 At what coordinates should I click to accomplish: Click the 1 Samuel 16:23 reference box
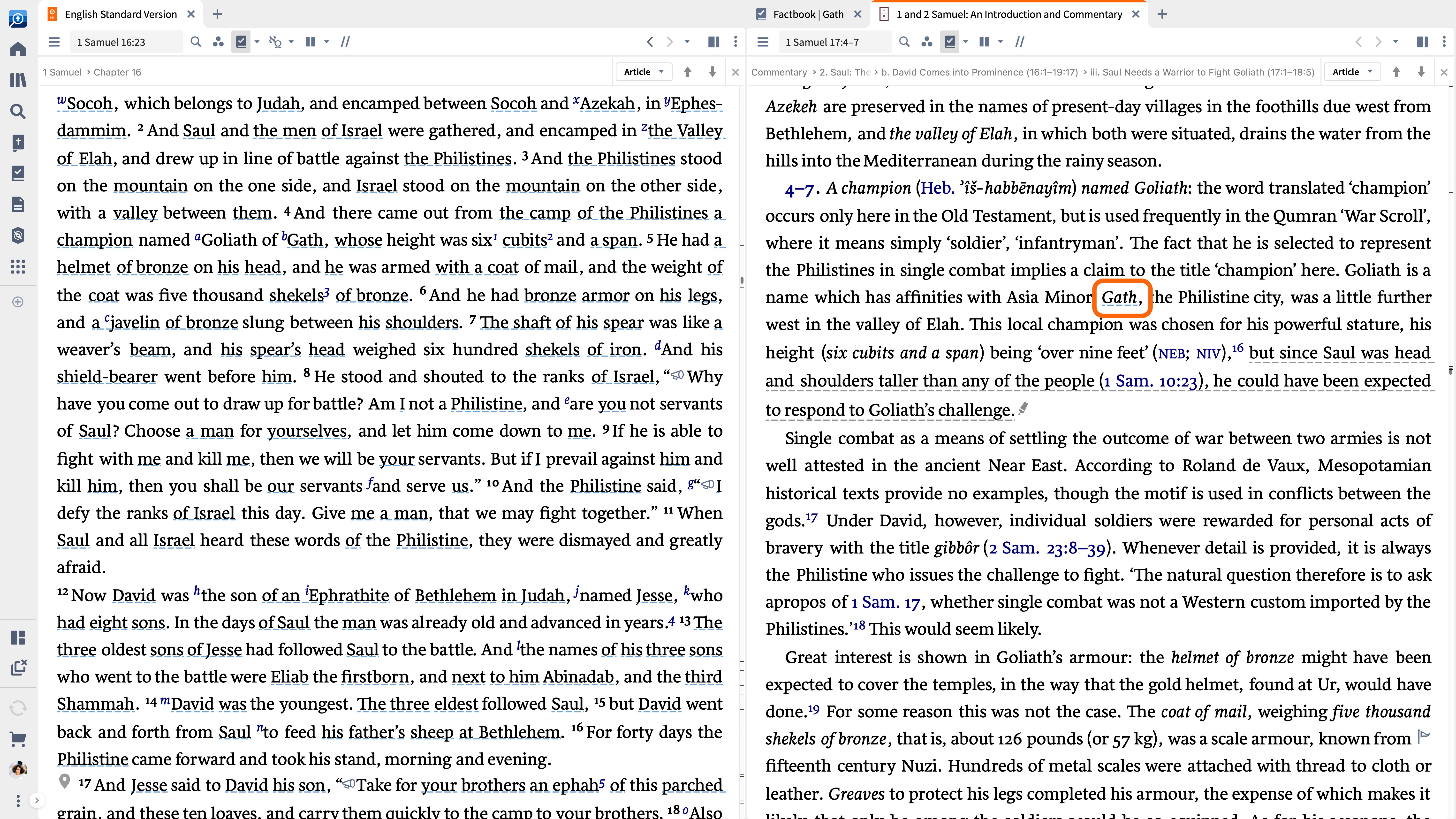click(127, 42)
